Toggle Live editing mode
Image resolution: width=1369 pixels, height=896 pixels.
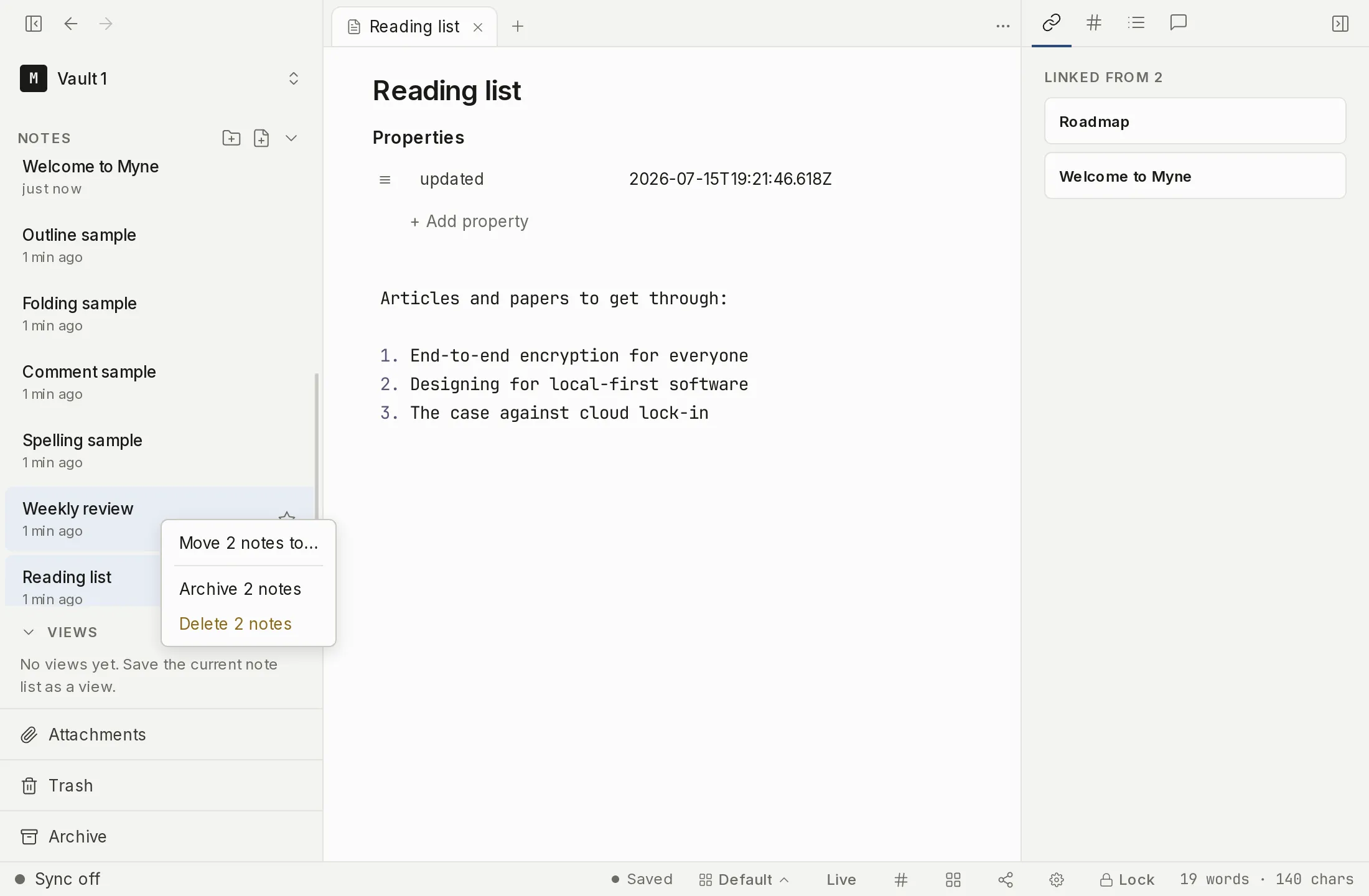click(841, 880)
